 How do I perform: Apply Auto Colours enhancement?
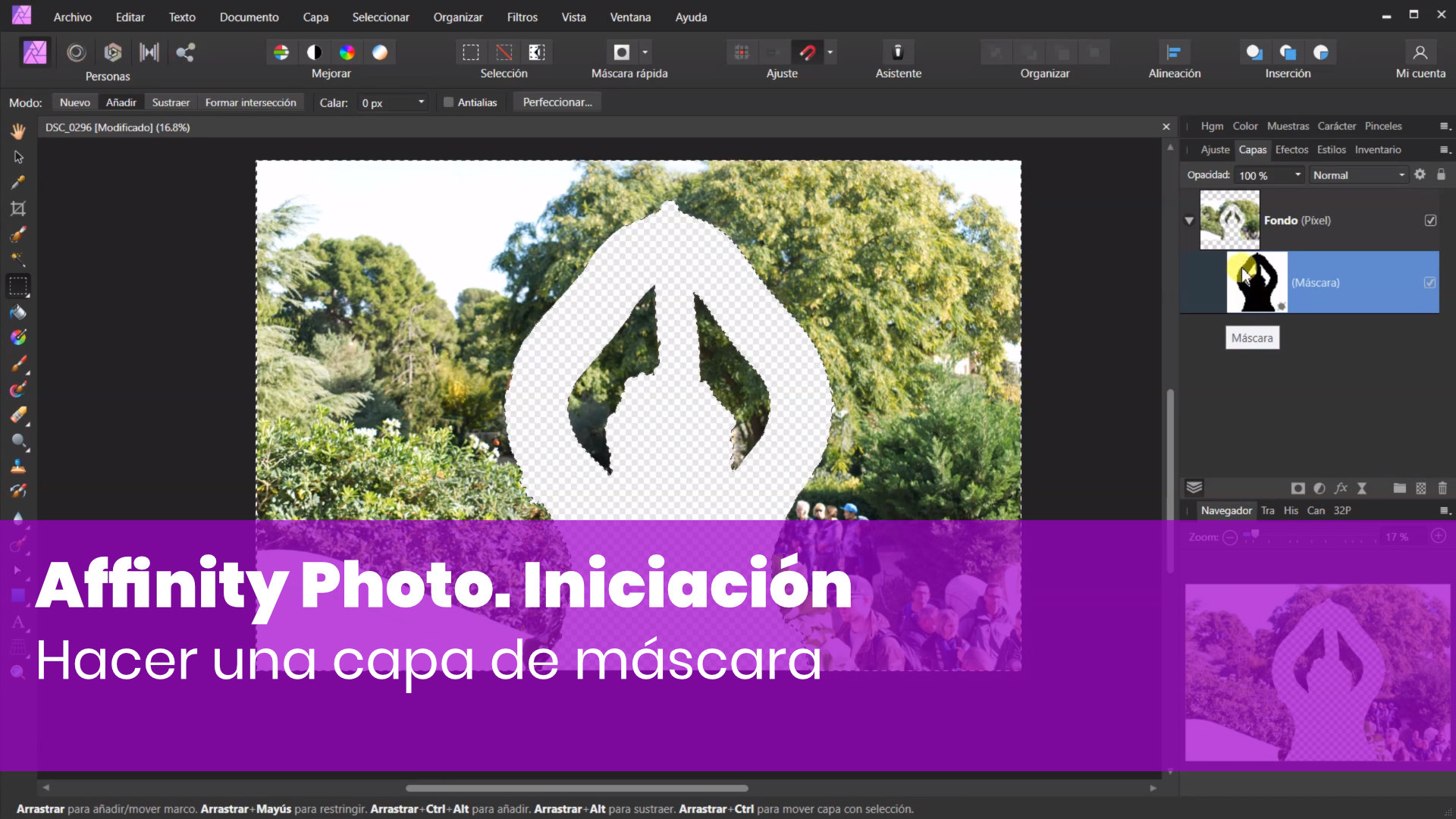[347, 52]
